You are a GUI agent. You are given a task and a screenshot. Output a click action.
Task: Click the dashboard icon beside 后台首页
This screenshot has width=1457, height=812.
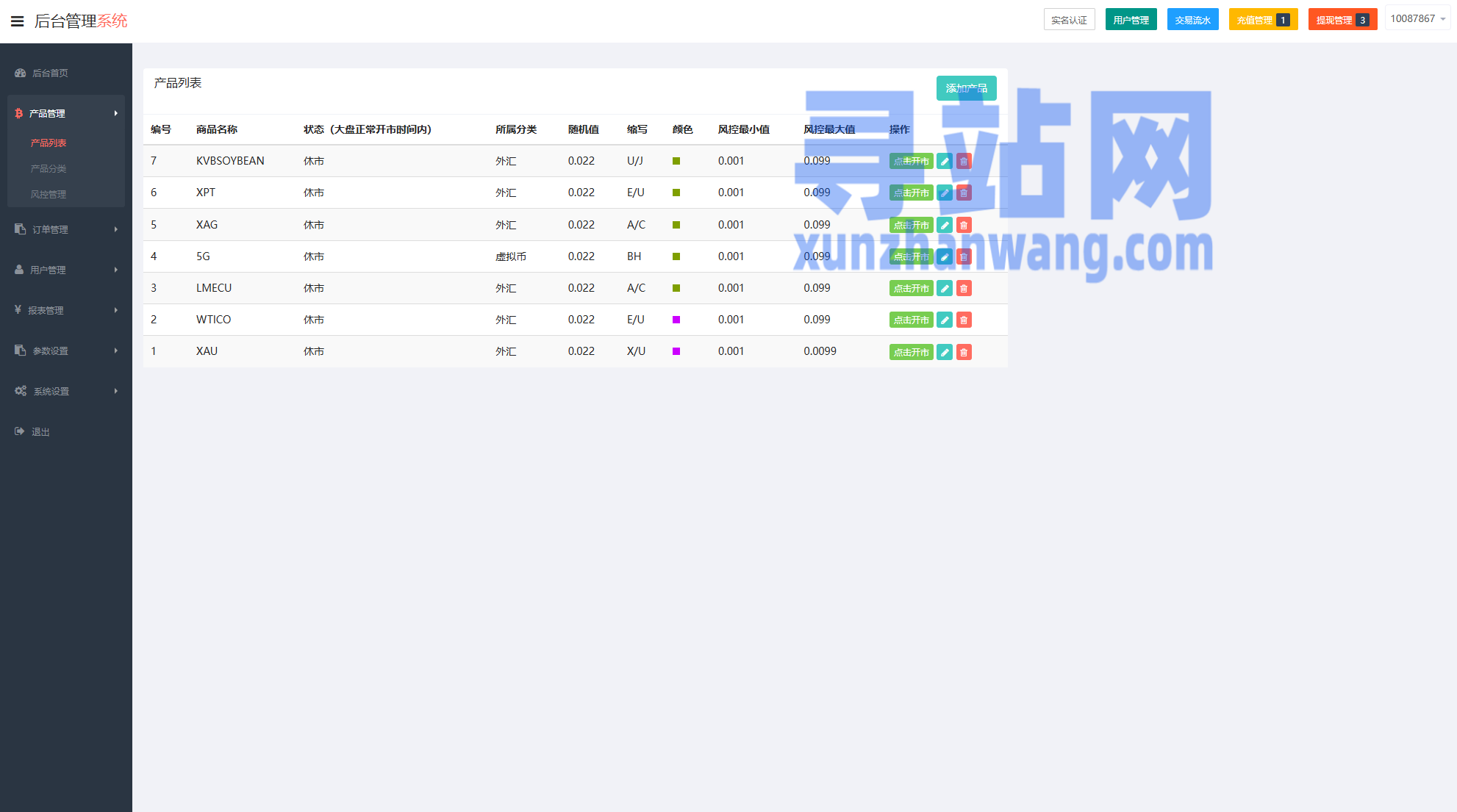(x=21, y=73)
